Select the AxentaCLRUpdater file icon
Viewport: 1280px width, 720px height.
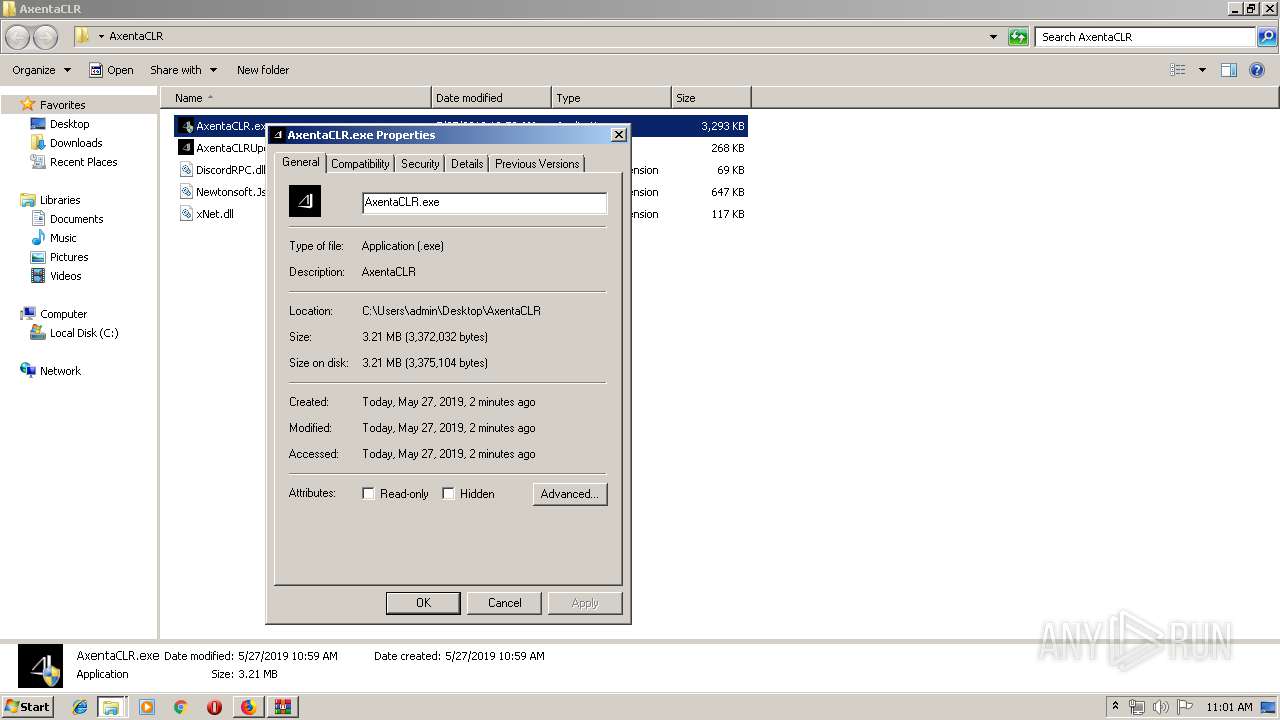[186, 148]
